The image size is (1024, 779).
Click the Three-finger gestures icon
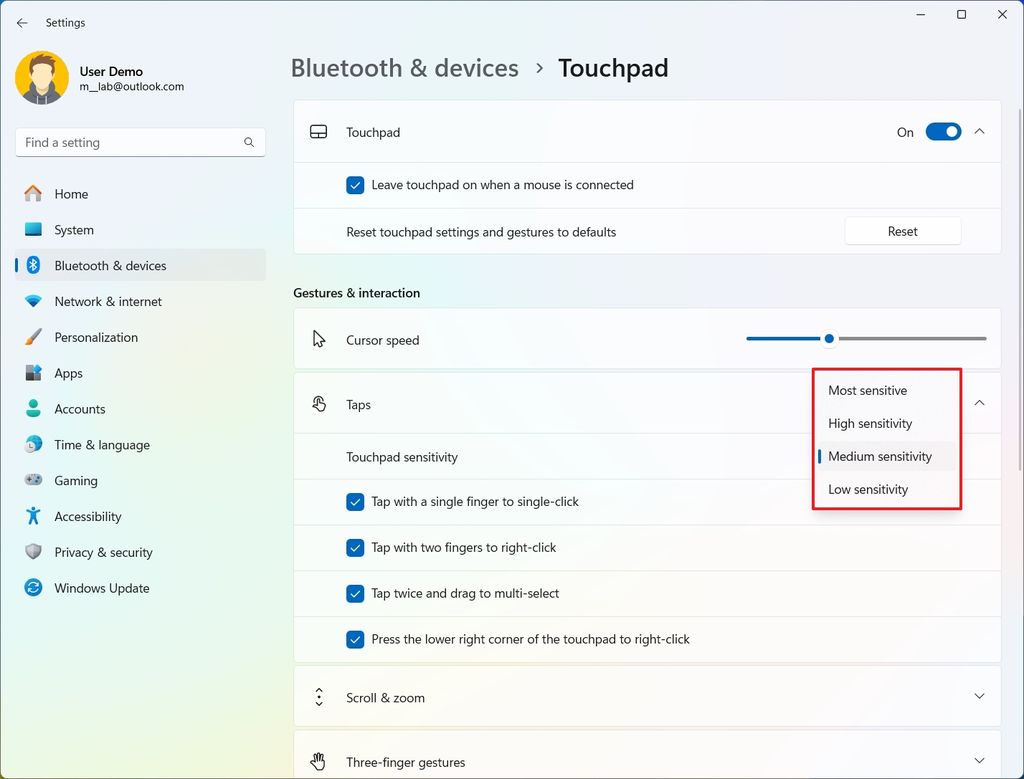pyautogui.click(x=317, y=761)
